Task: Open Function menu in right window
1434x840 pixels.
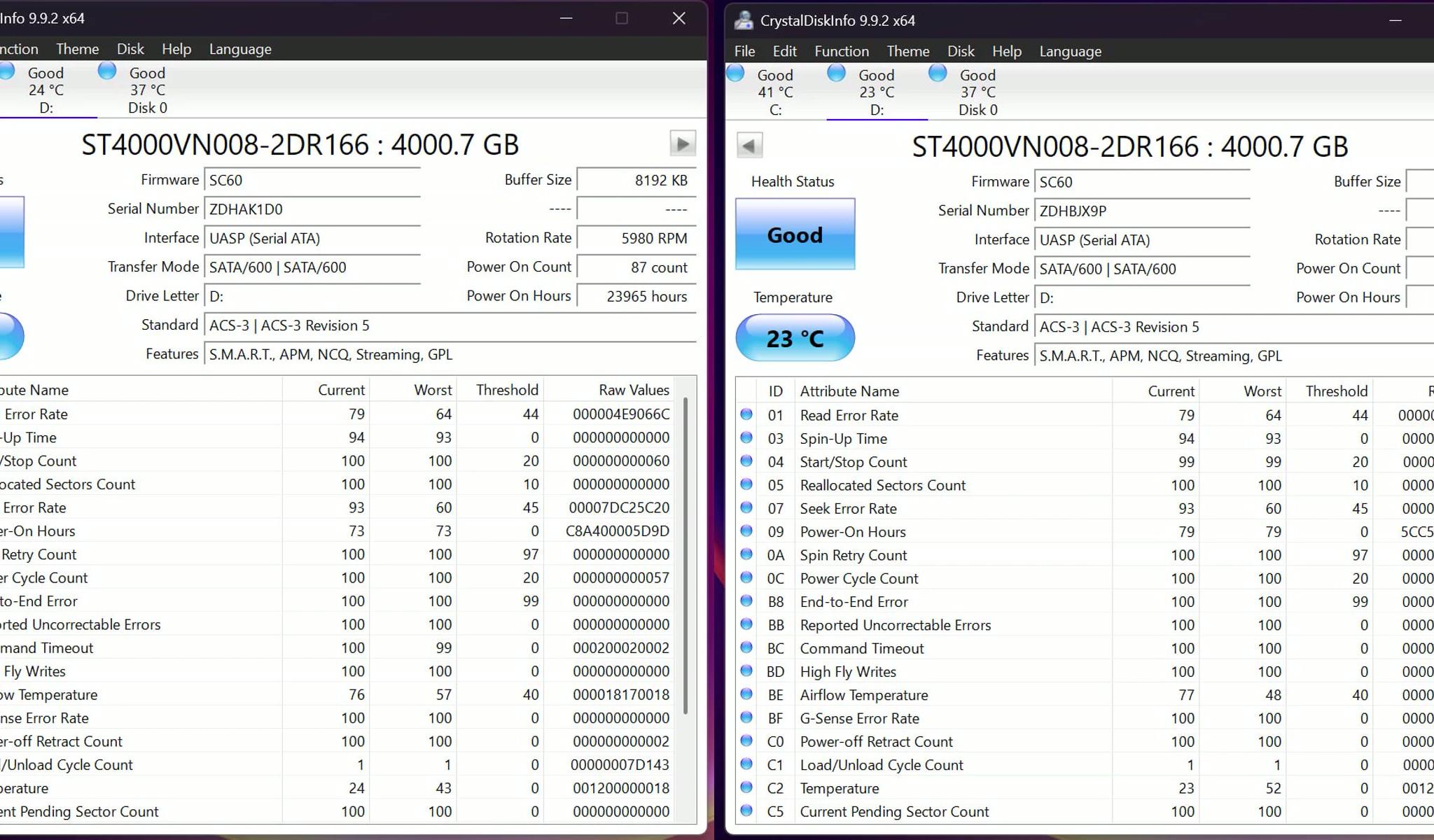Action: [842, 51]
